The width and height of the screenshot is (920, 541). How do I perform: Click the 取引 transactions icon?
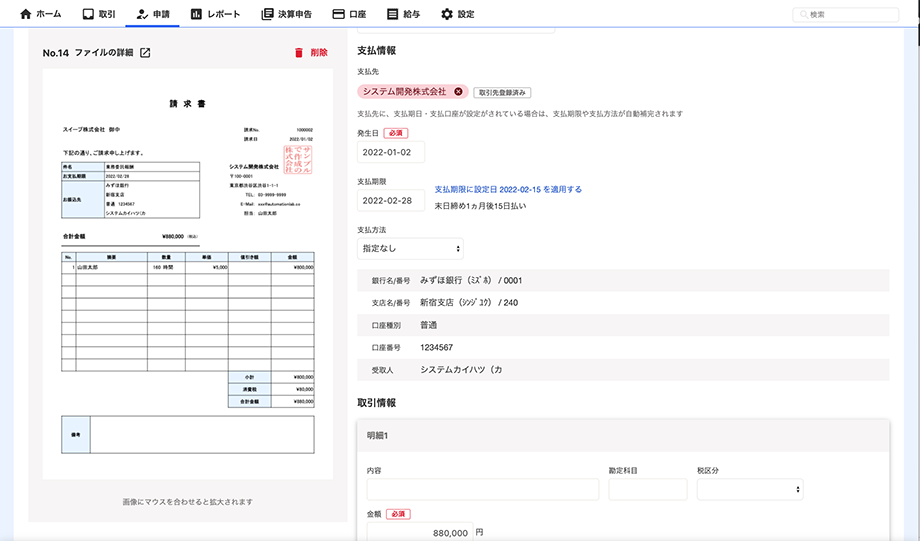[88, 14]
